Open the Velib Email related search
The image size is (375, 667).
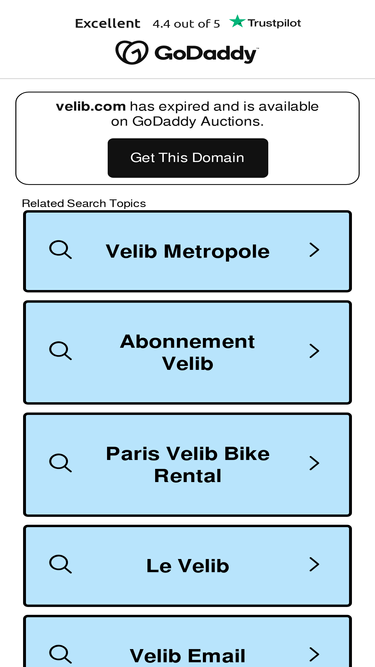(x=188, y=641)
